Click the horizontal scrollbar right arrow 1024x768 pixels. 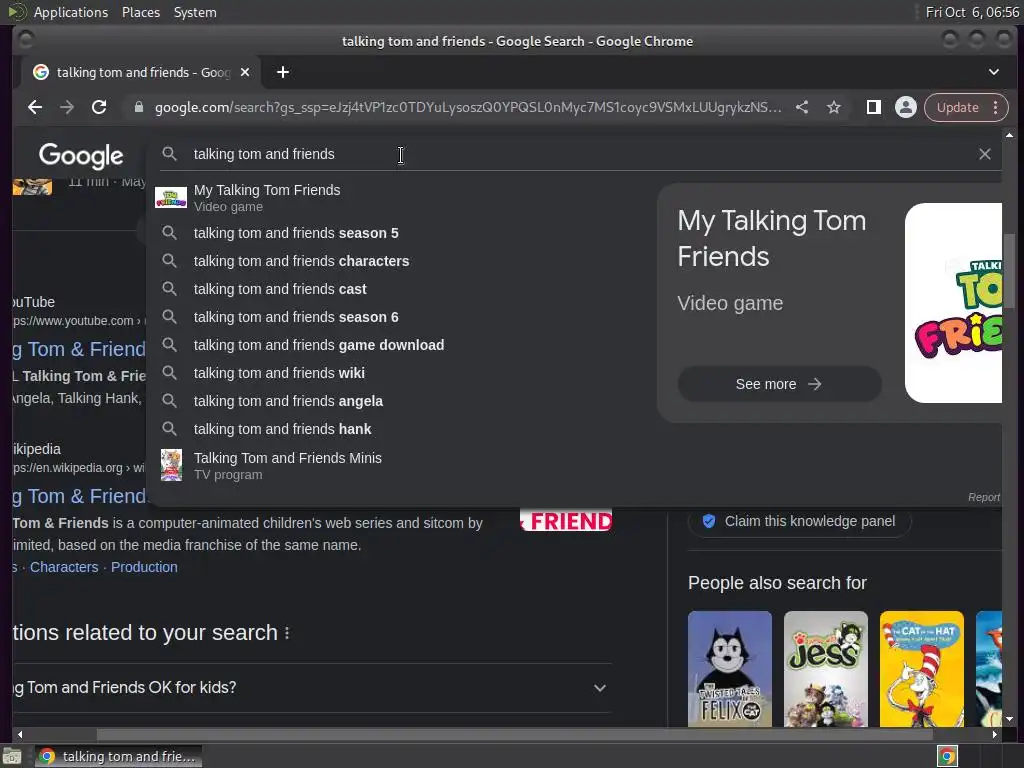pos(995,735)
